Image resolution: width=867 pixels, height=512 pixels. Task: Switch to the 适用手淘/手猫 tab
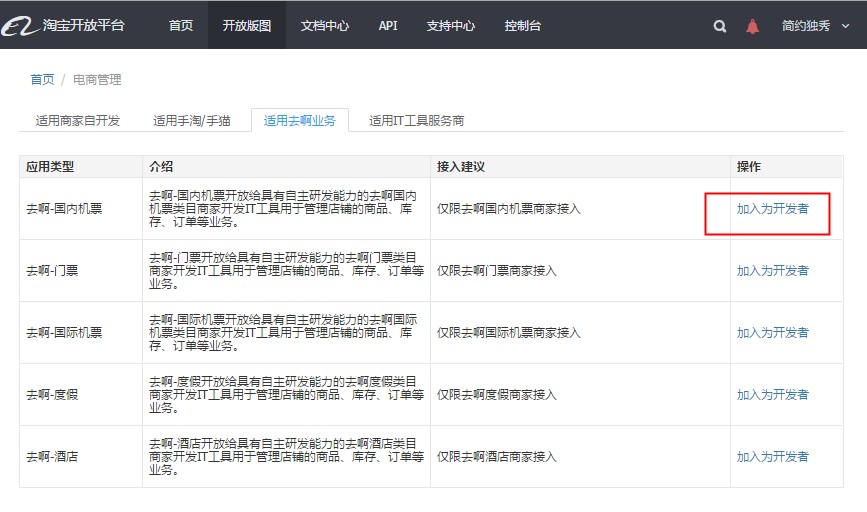[192, 121]
